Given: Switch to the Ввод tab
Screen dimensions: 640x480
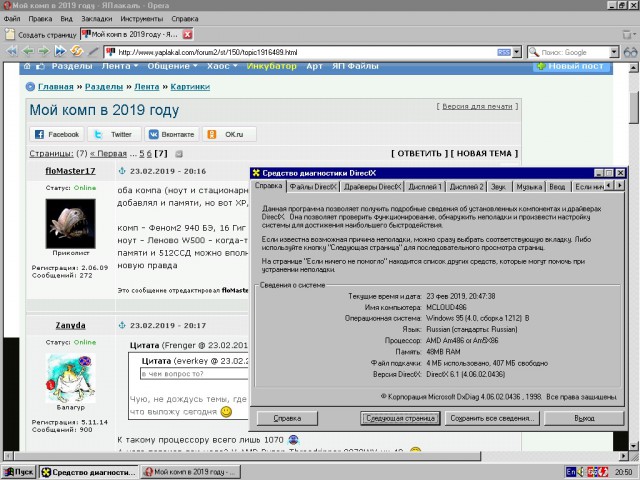Looking at the screenshot, I should click(x=557, y=187).
